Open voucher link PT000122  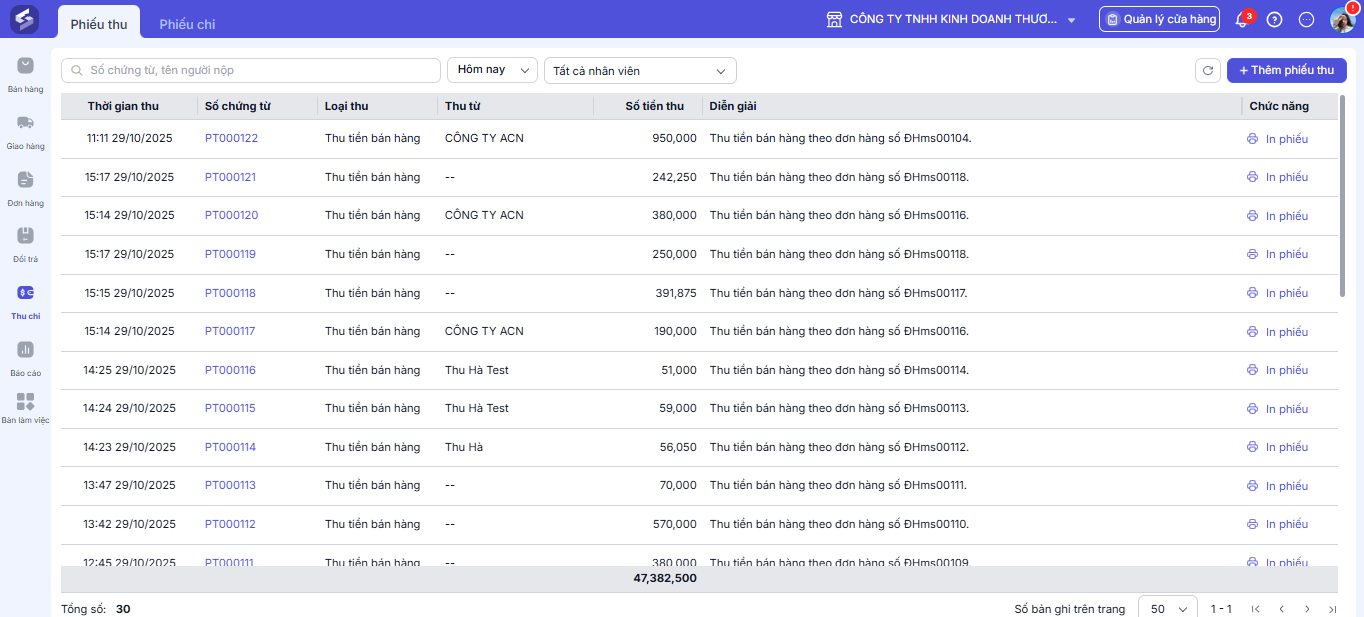click(231, 138)
